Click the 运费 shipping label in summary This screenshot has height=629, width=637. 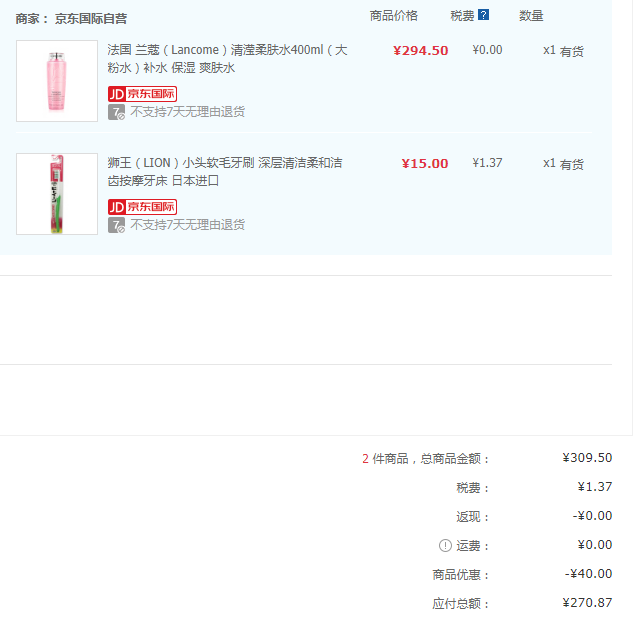(x=468, y=546)
